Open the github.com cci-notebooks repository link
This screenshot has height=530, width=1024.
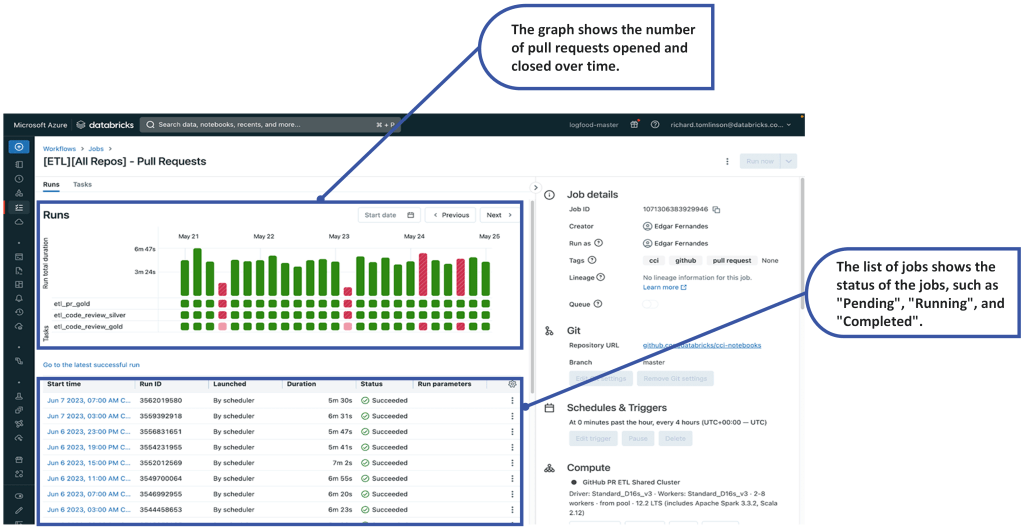click(x=701, y=345)
